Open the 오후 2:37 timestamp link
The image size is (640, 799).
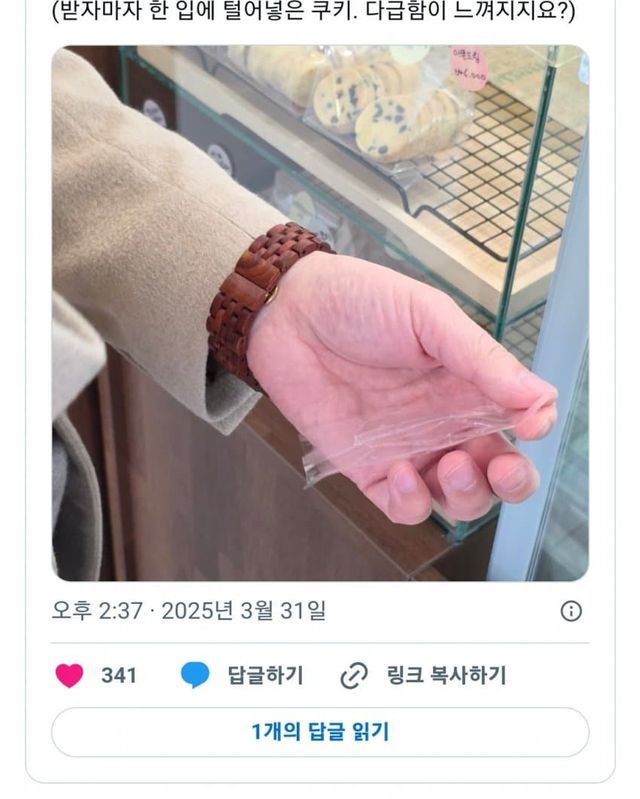(x=97, y=610)
